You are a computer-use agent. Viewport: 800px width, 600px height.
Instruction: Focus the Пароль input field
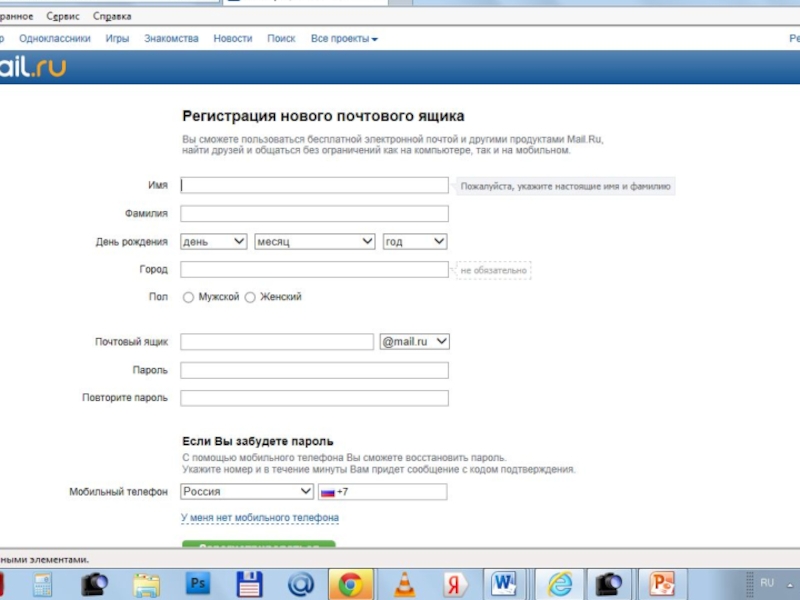pyautogui.click(x=314, y=370)
